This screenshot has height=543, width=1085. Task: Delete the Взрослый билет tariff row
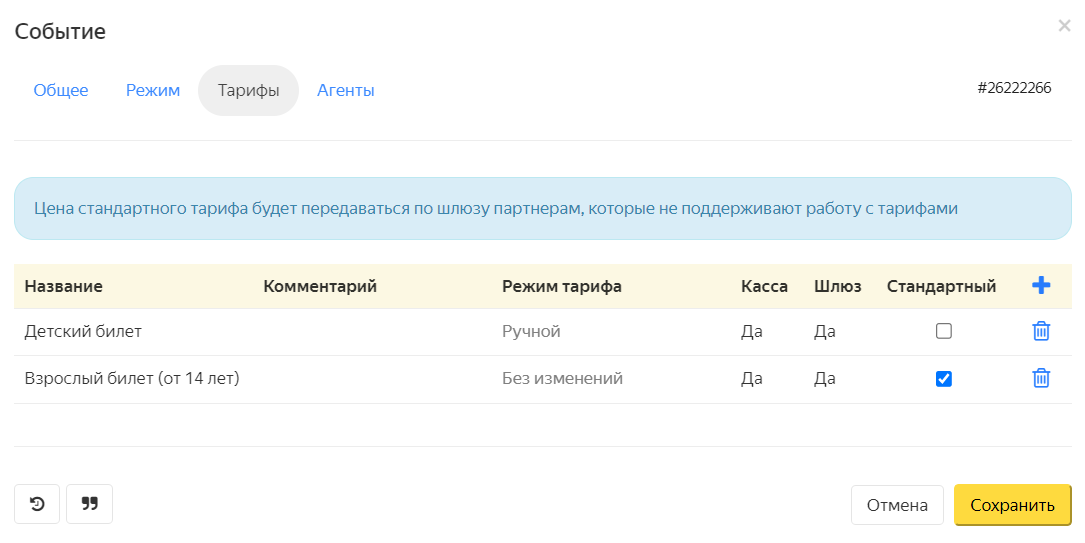(1041, 378)
